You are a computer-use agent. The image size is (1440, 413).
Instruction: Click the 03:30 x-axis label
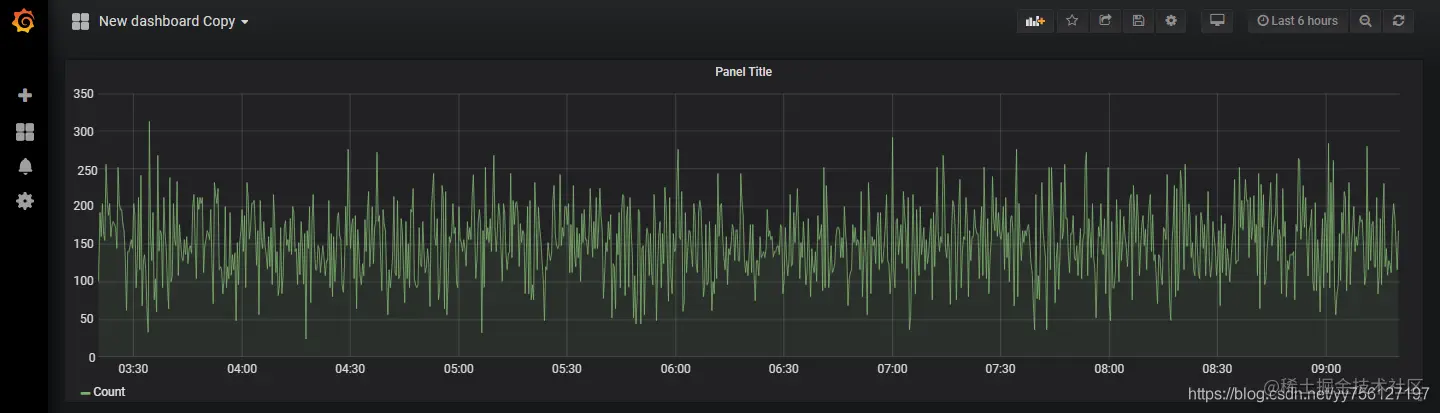[x=133, y=369]
